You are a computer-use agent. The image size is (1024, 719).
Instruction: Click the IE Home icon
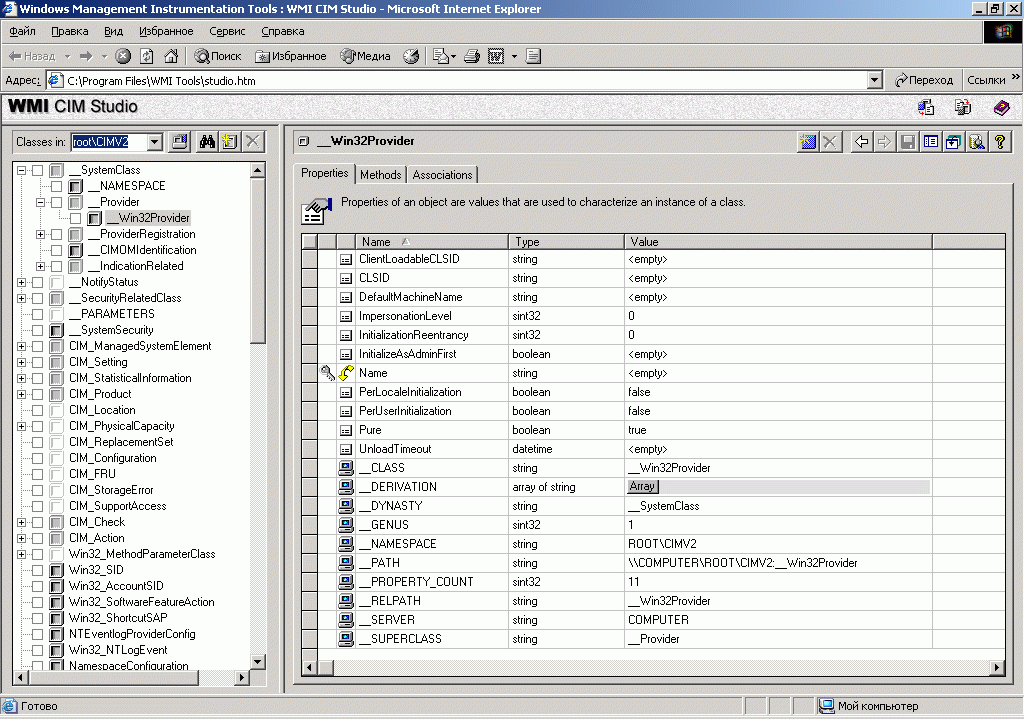(x=171, y=56)
